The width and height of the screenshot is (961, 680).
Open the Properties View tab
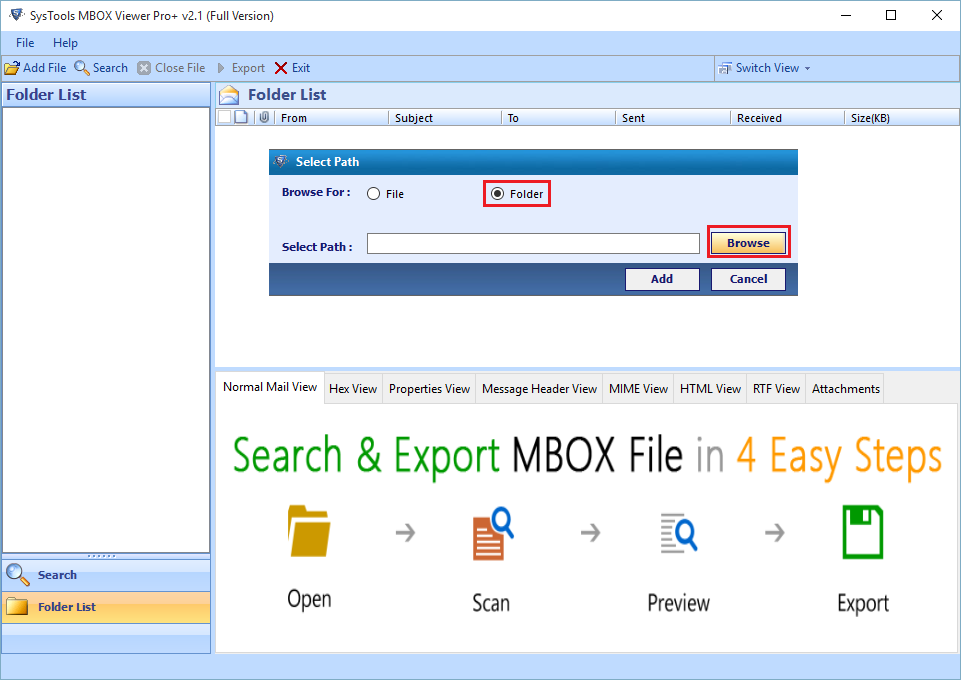[429, 389]
